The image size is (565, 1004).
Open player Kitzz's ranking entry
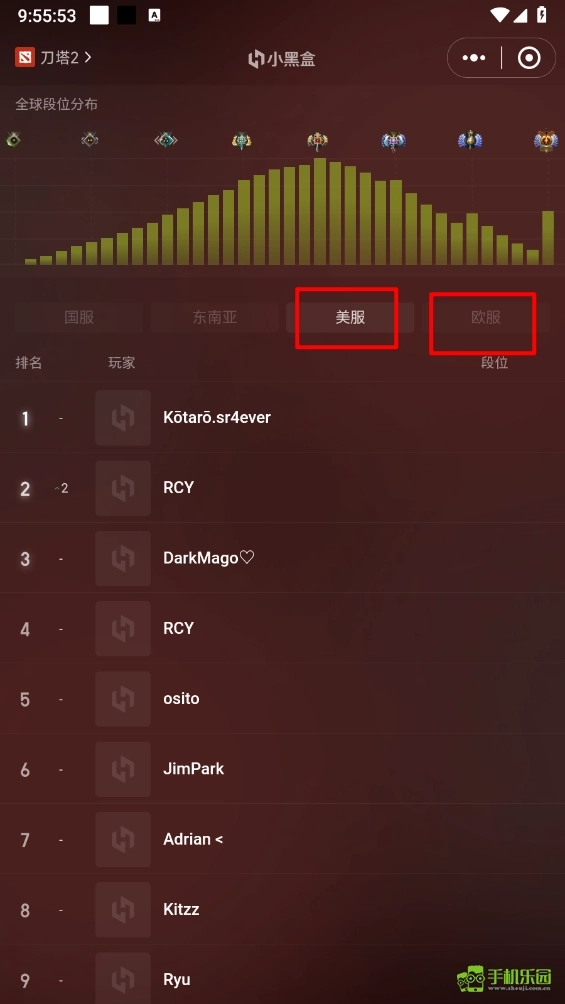[282, 910]
